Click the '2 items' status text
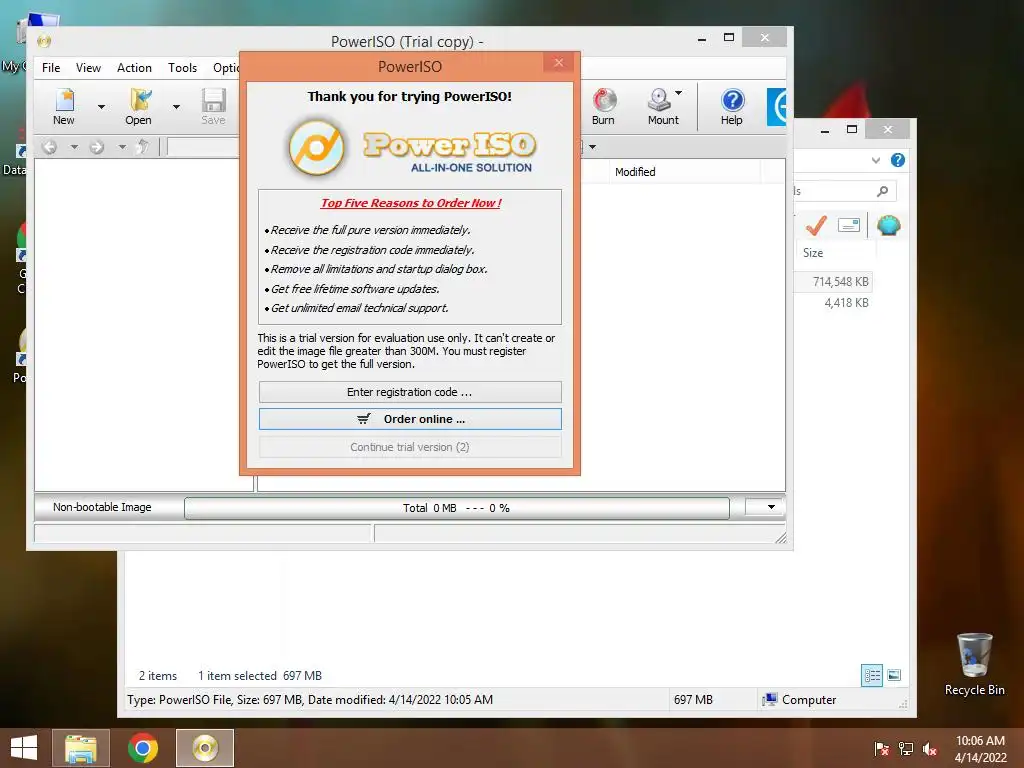 pyautogui.click(x=158, y=675)
